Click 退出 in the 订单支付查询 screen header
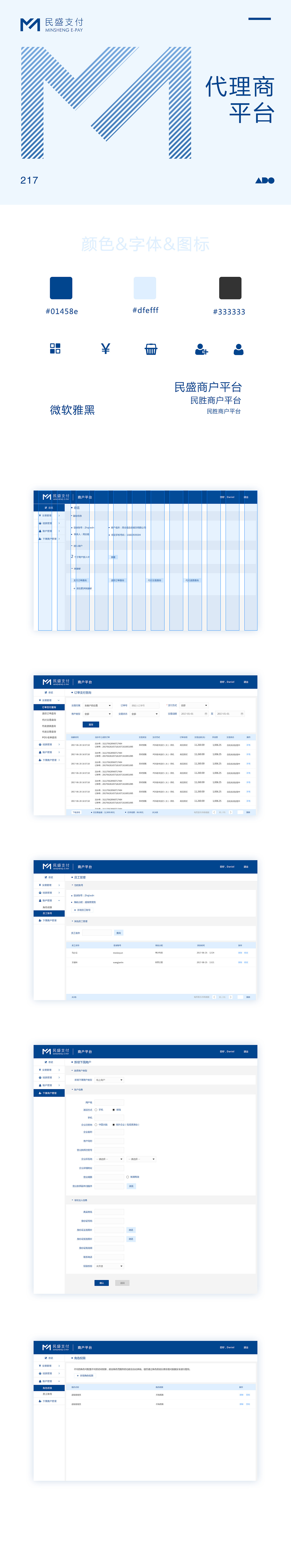The width and height of the screenshot is (291, 1568). 246,682
